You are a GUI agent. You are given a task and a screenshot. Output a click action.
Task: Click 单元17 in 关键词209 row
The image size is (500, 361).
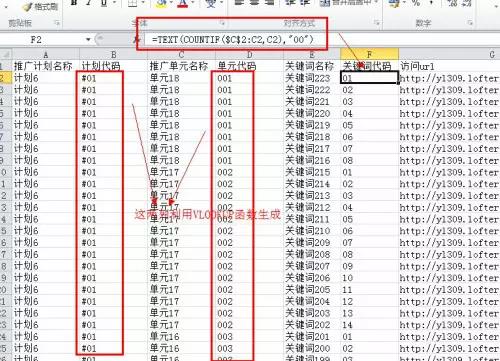click(181, 242)
